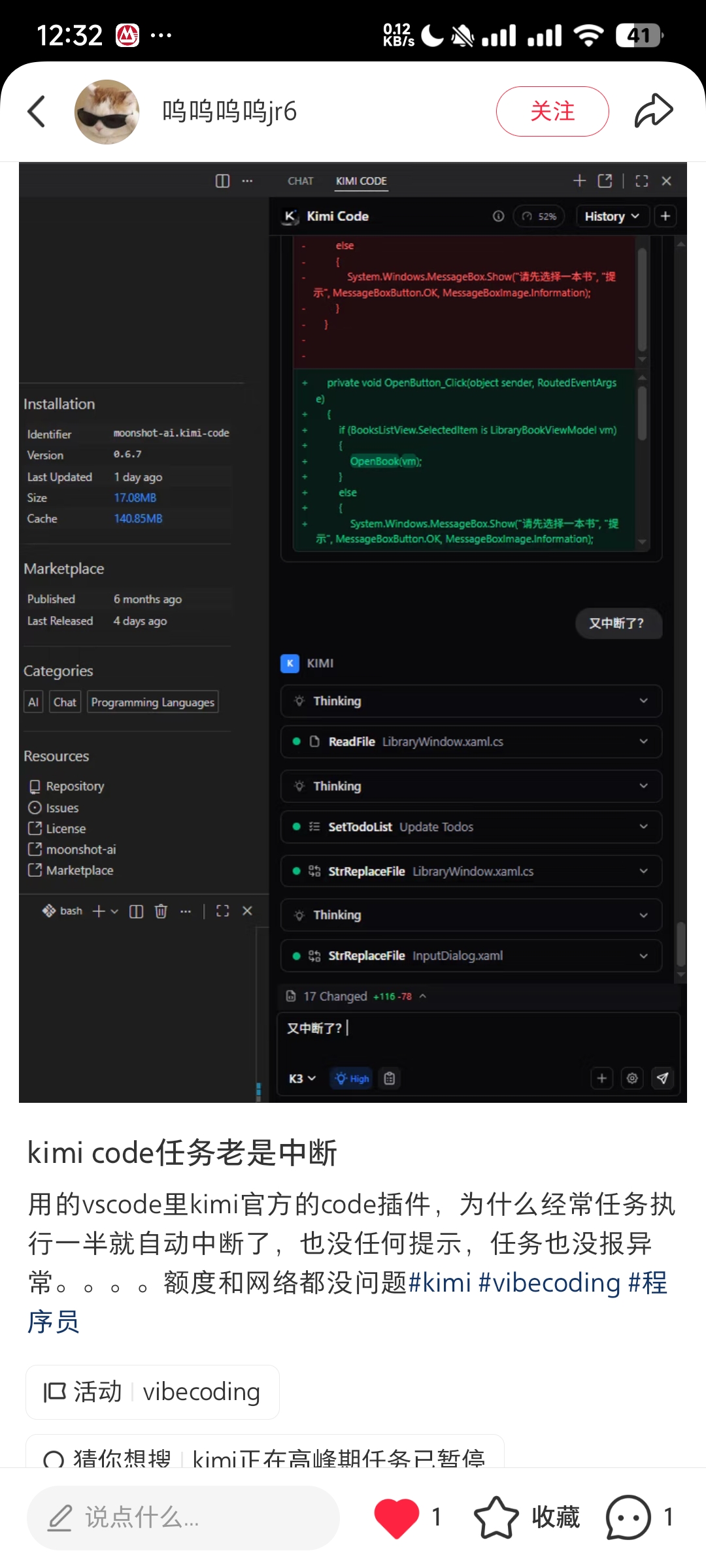Open panel in new window icon

coord(605,181)
